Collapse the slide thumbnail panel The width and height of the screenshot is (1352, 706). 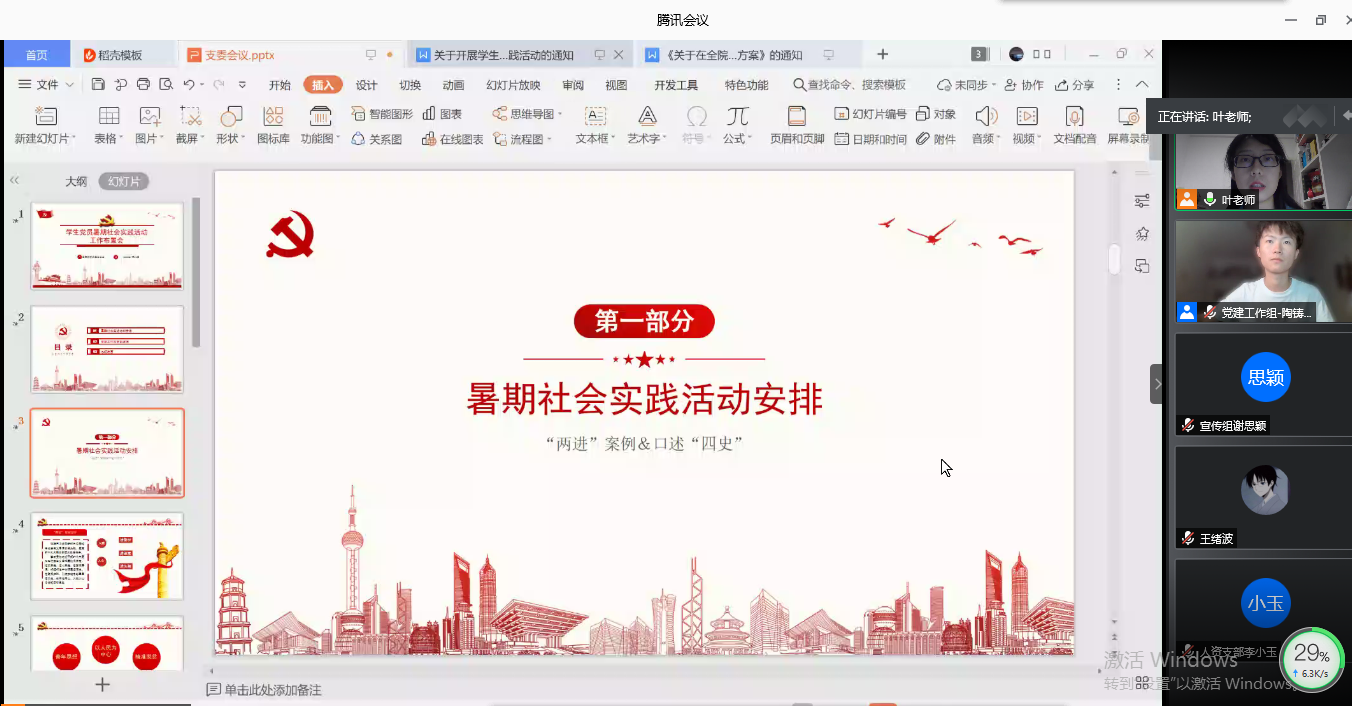pos(15,181)
